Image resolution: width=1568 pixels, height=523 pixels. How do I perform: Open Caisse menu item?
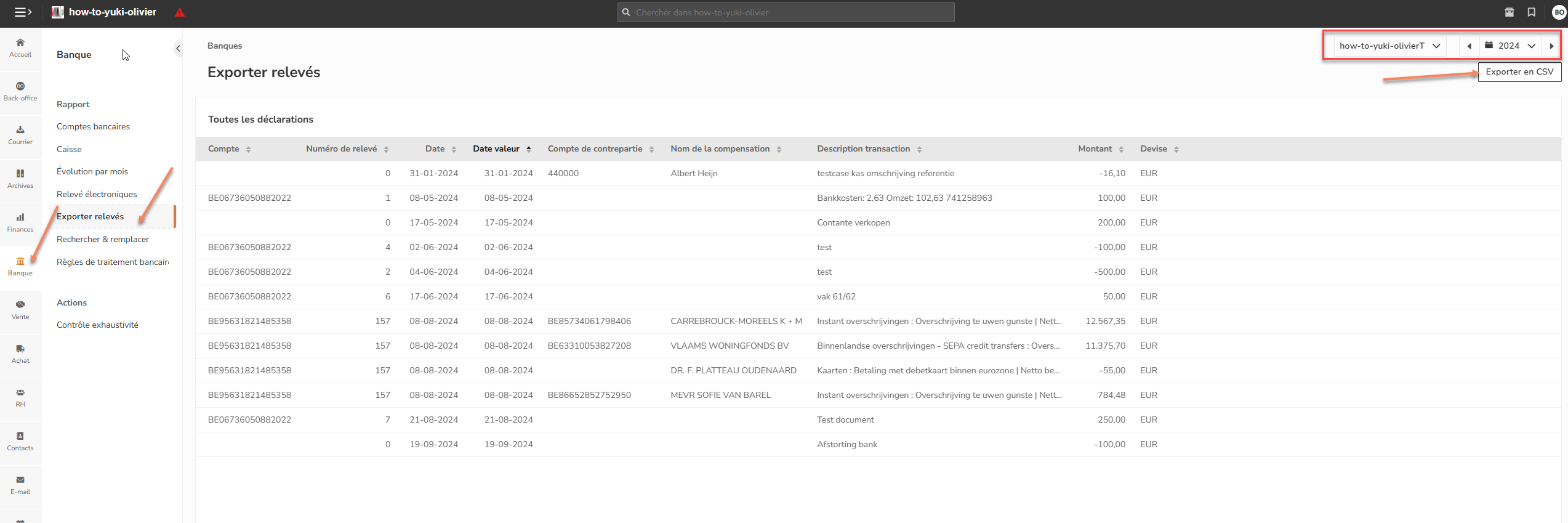[x=69, y=149]
